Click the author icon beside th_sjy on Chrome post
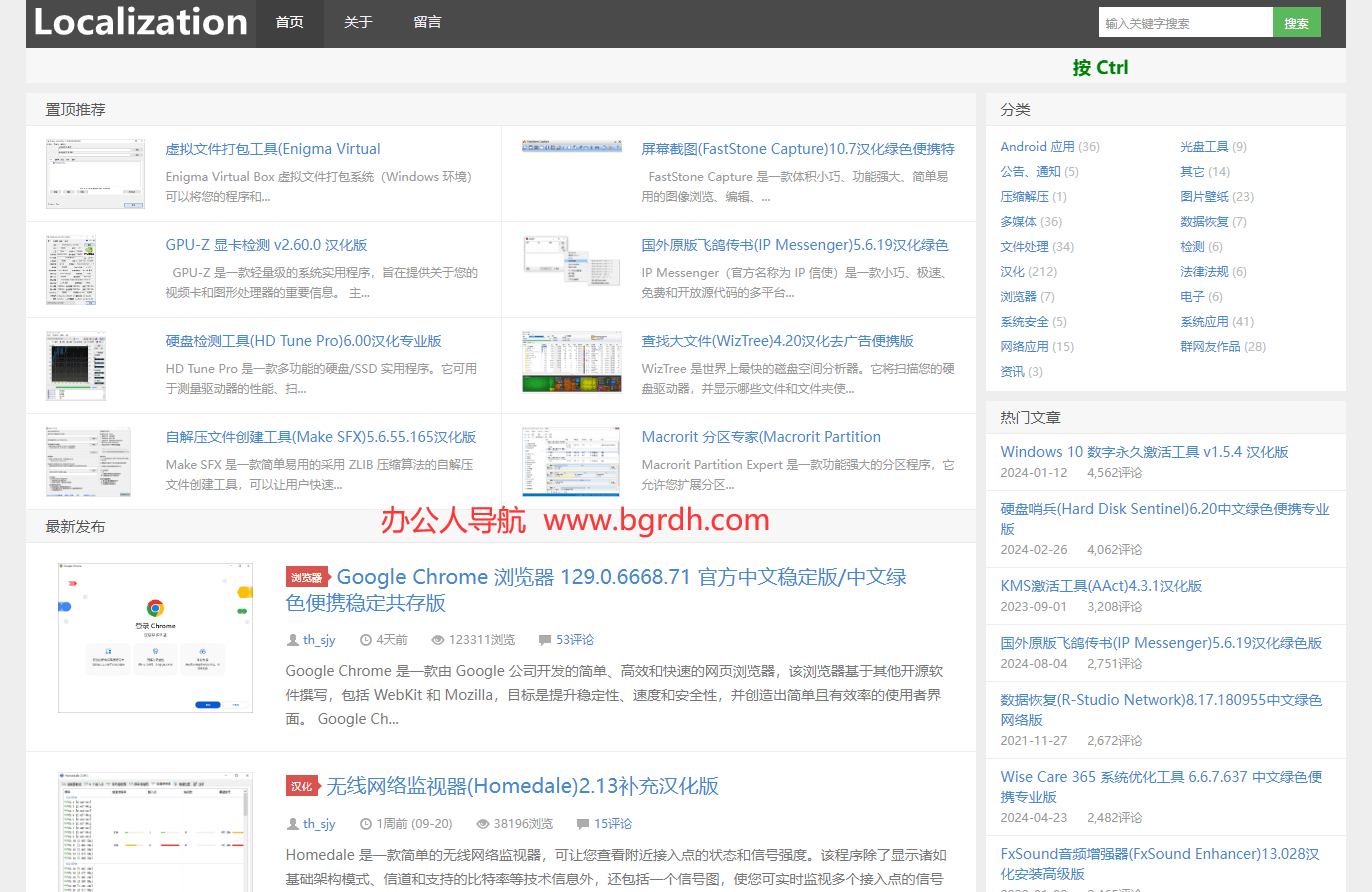The height and width of the screenshot is (892, 1372). pyautogui.click(x=292, y=640)
